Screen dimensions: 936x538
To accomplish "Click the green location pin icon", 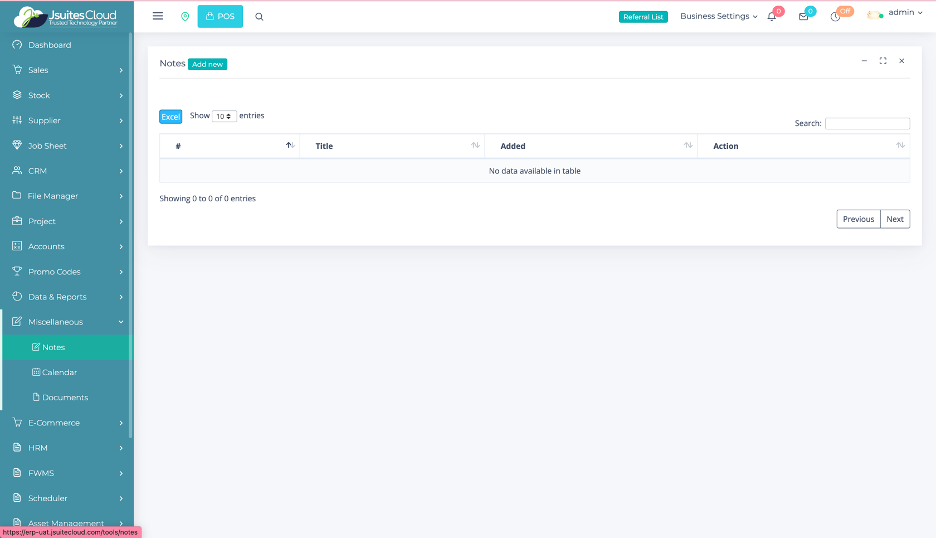I will click(x=185, y=17).
